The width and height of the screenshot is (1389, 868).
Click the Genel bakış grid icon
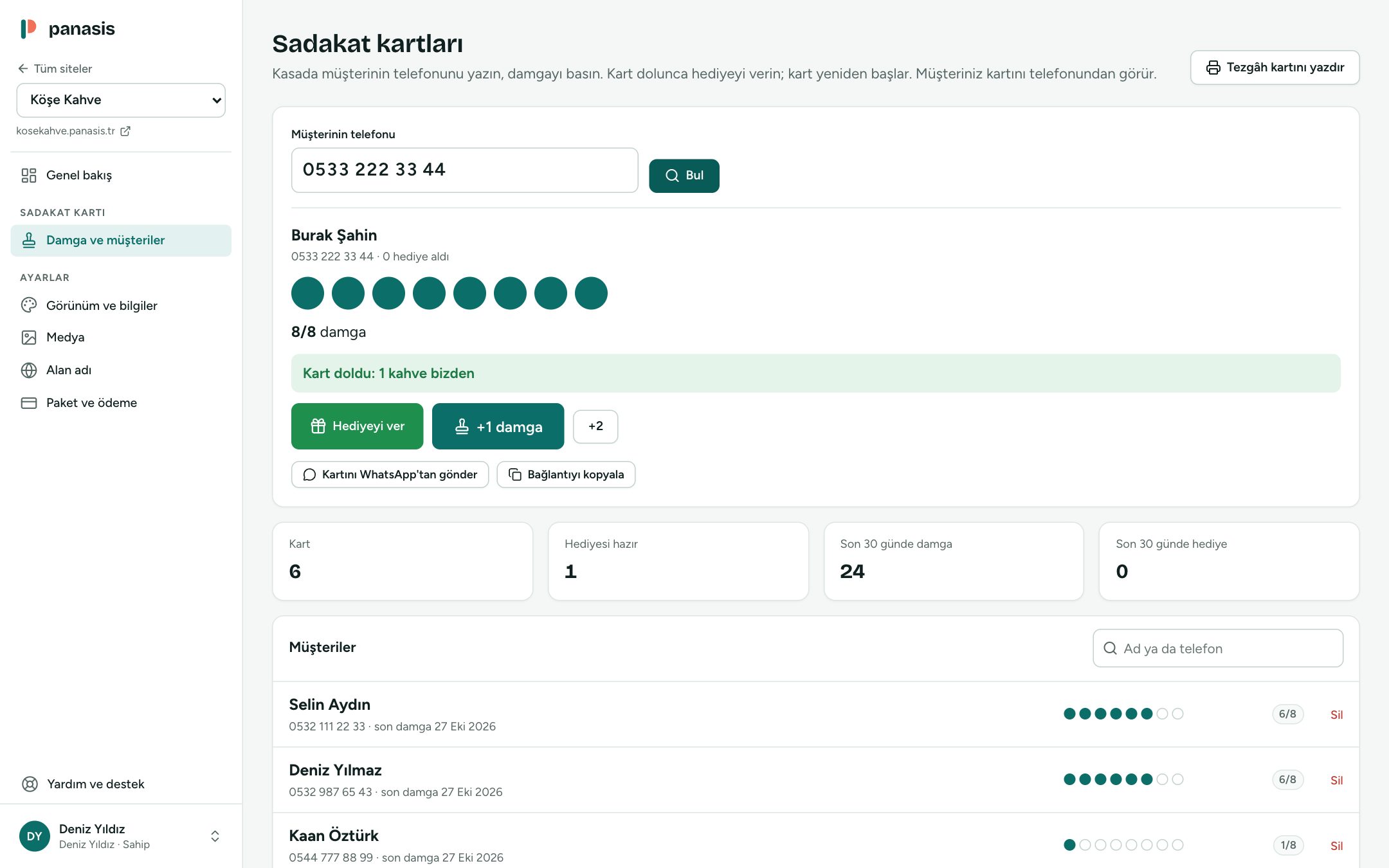(x=29, y=176)
